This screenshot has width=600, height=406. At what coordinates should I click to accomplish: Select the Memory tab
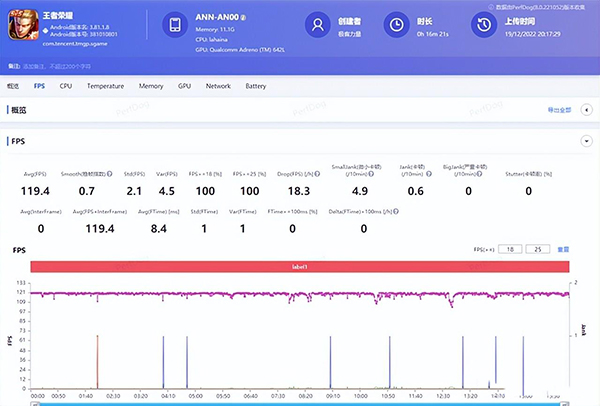(151, 87)
